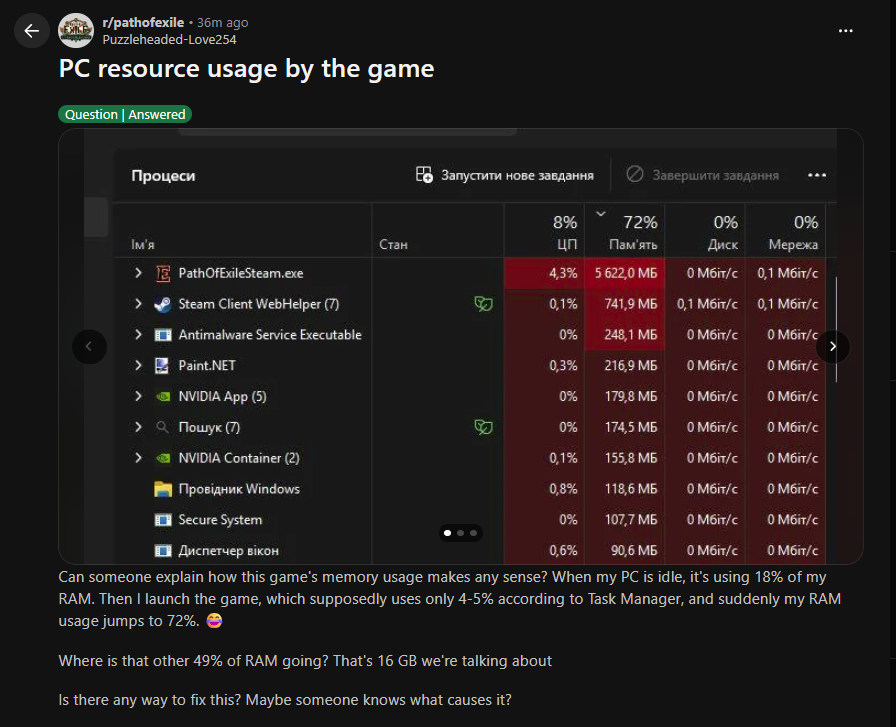The width and height of the screenshot is (896, 727).
Task: Expand the NVIDIA App (5) group
Action: coord(138,396)
